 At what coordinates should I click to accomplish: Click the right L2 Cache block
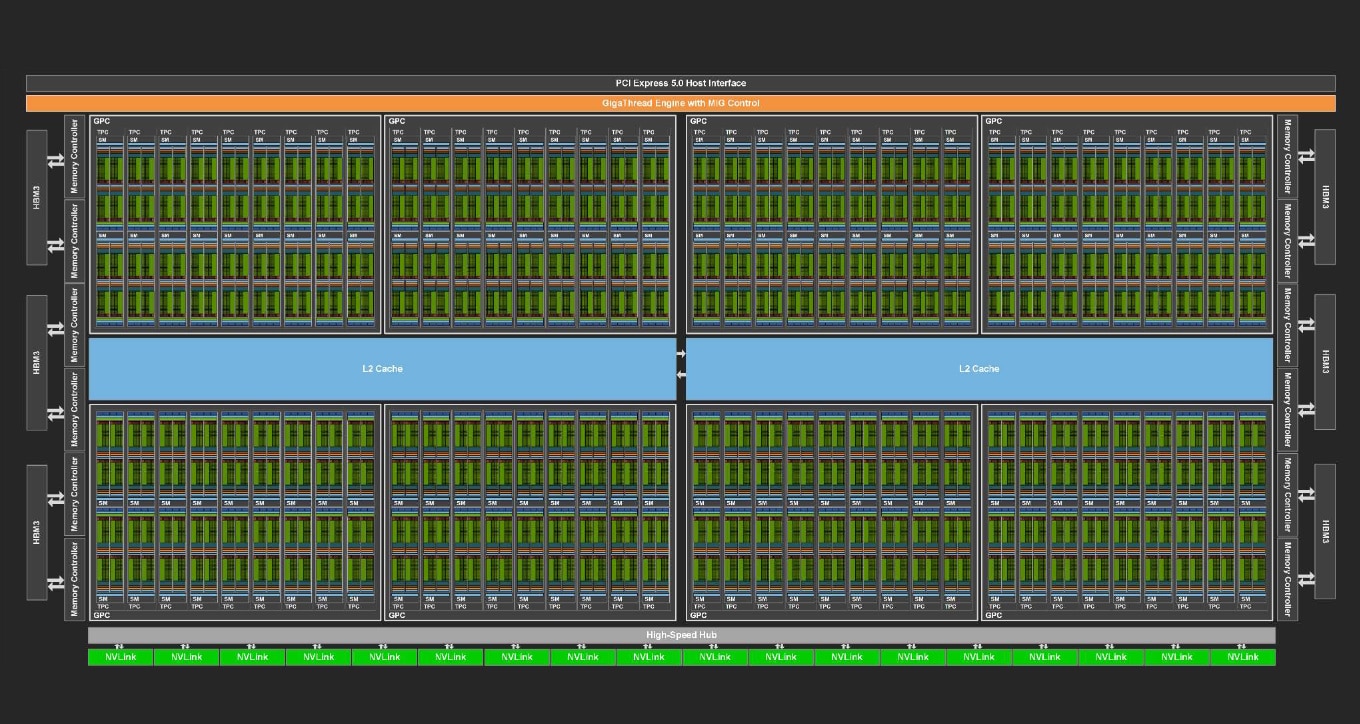(x=979, y=369)
